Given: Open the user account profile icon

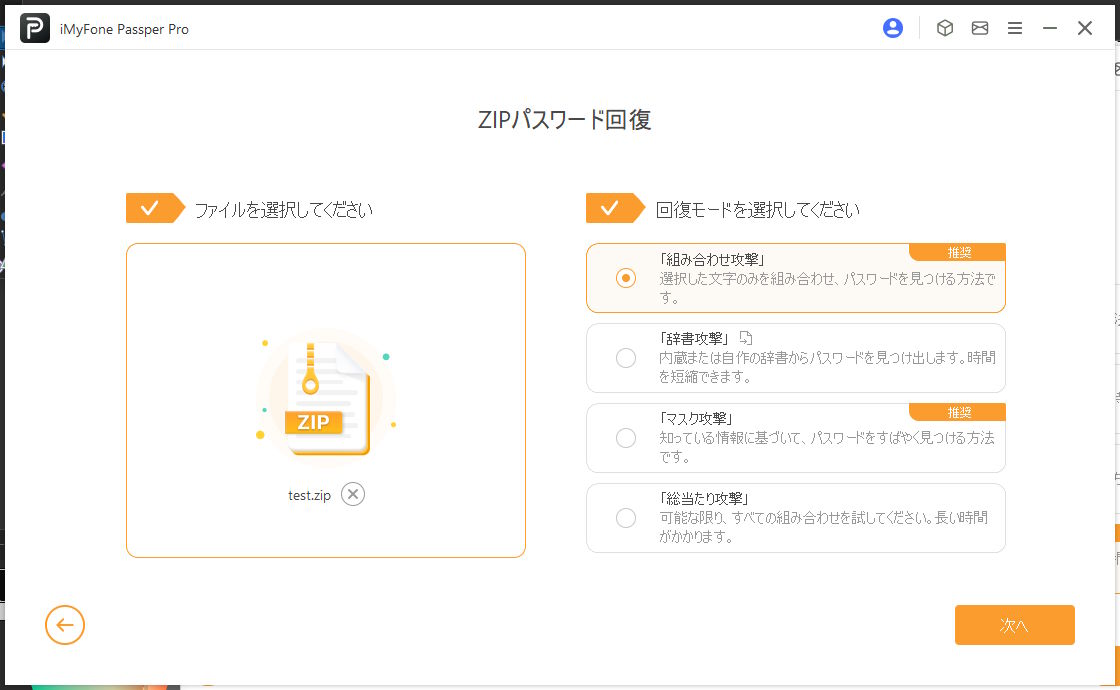Looking at the screenshot, I should click(x=893, y=28).
